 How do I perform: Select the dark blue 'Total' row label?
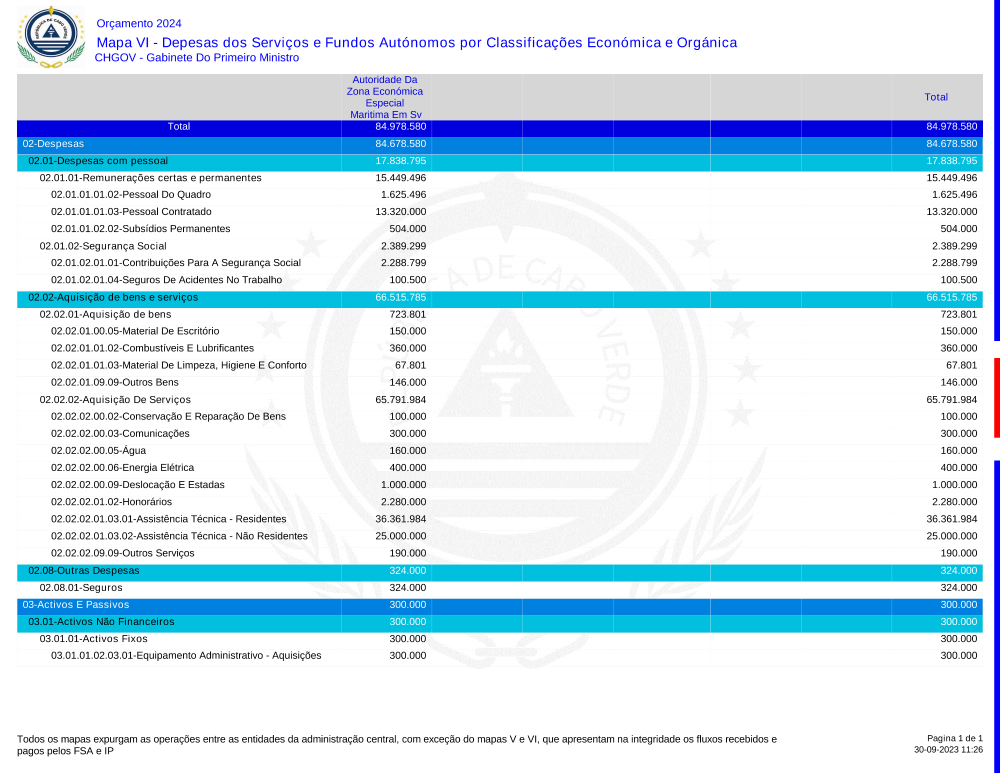[179, 127]
